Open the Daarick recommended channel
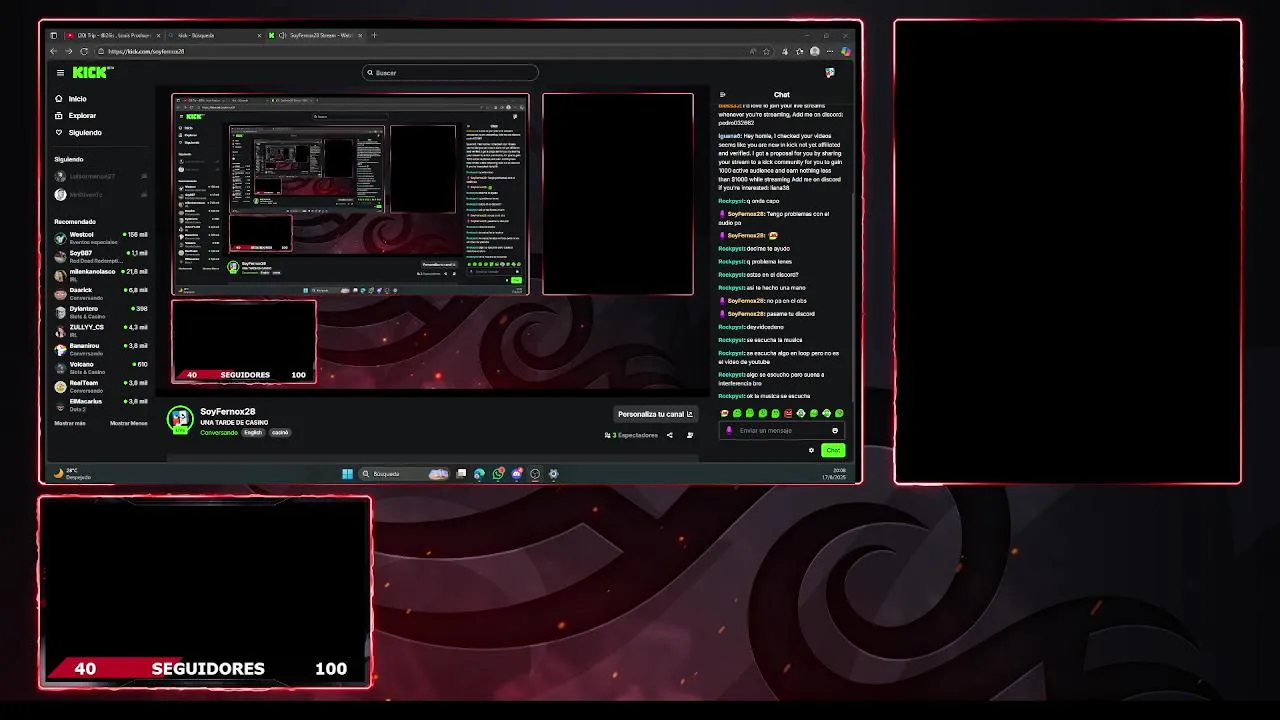1280x720 pixels. pyautogui.click(x=101, y=293)
